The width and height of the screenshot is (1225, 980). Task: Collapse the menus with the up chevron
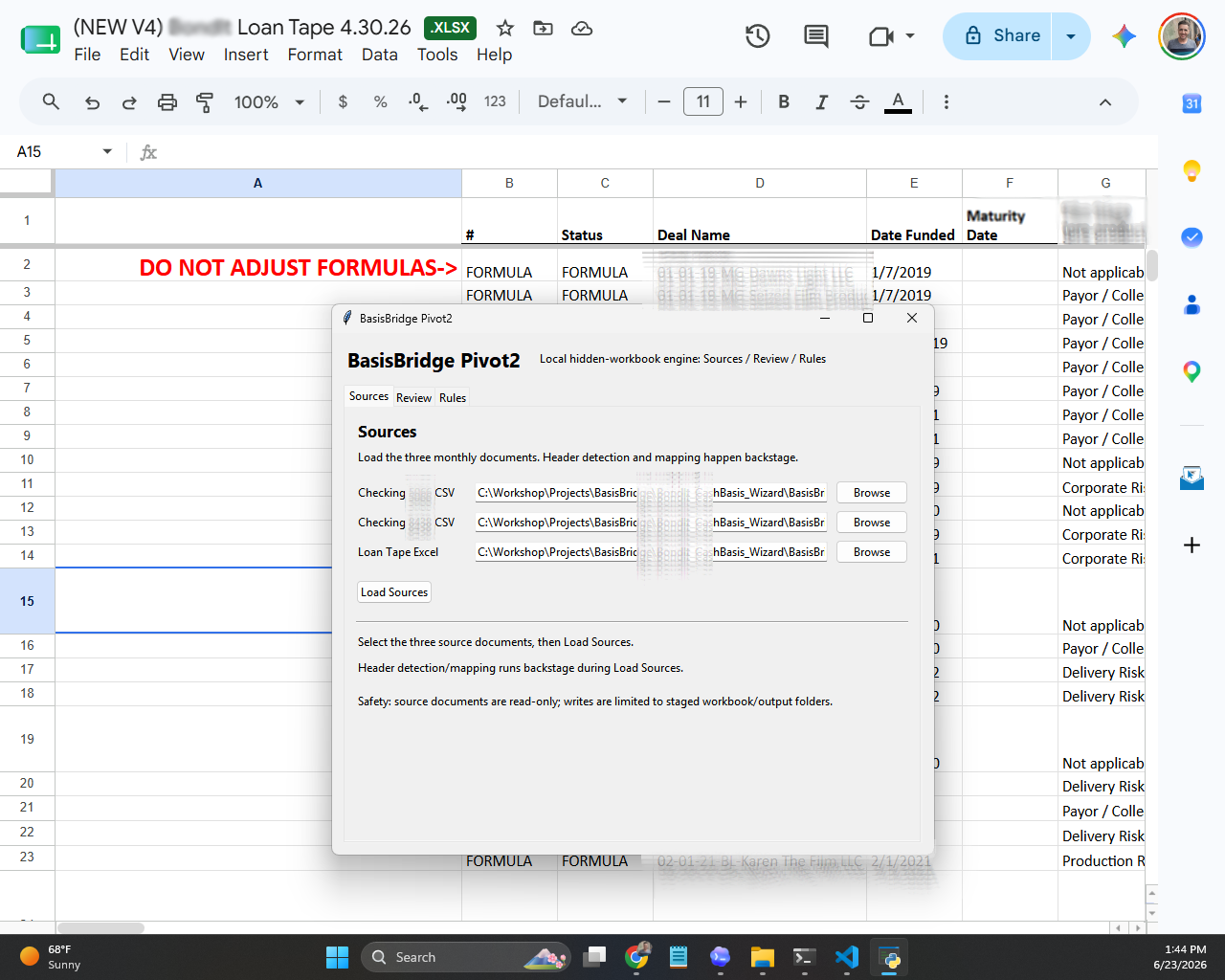1105,102
